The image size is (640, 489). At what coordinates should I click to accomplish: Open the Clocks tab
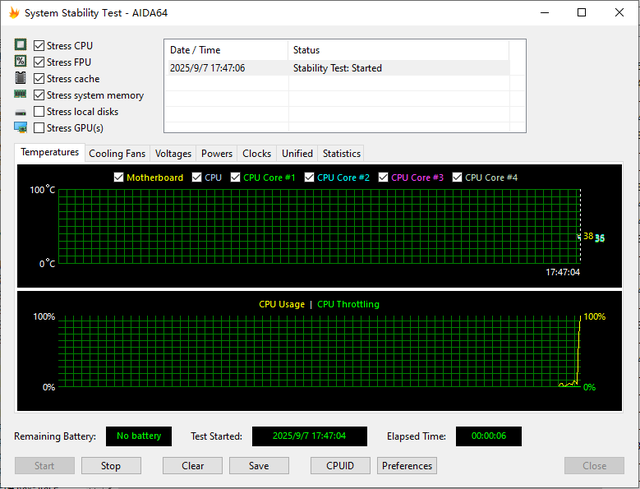point(257,153)
